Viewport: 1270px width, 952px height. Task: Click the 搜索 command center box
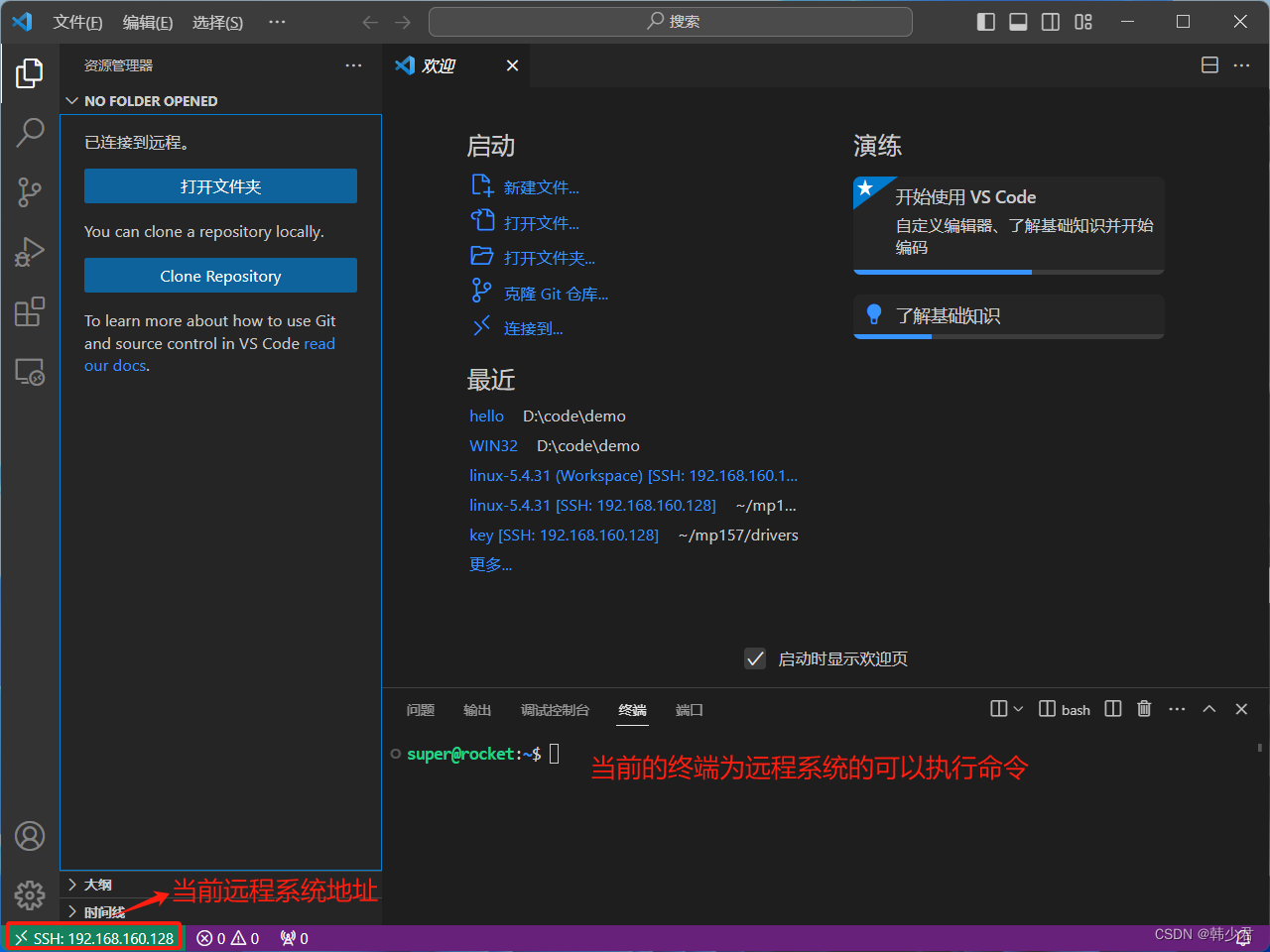pos(671,22)
